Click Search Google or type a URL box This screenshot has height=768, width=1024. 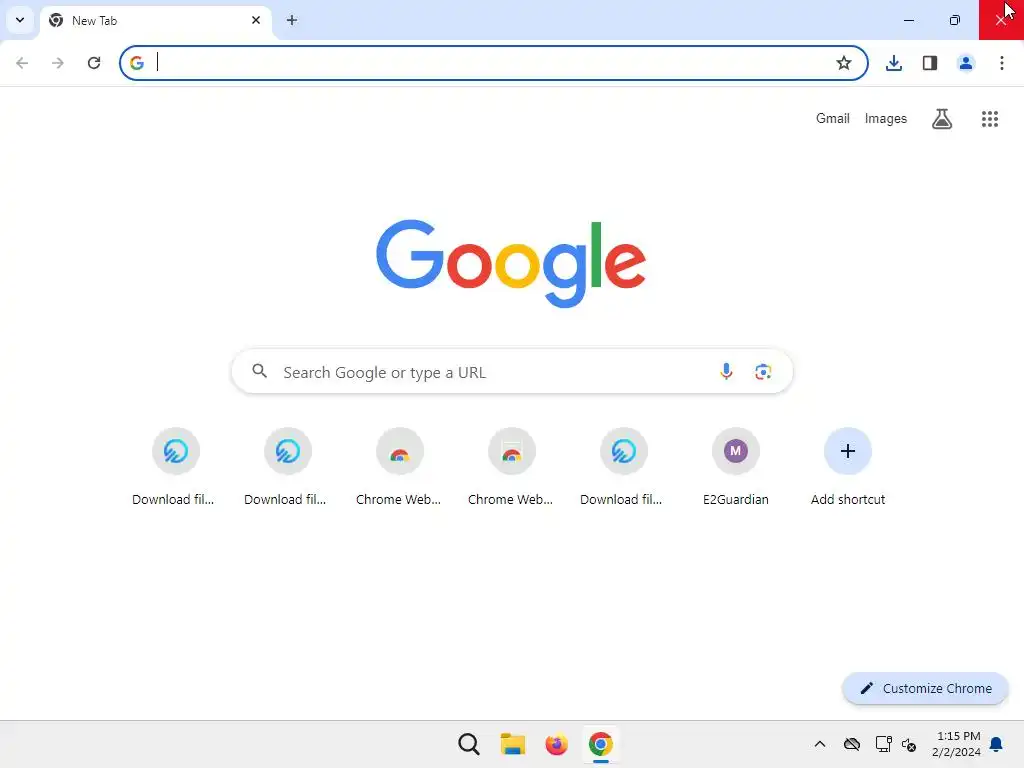pyautogui.click(x=512, y=372)
